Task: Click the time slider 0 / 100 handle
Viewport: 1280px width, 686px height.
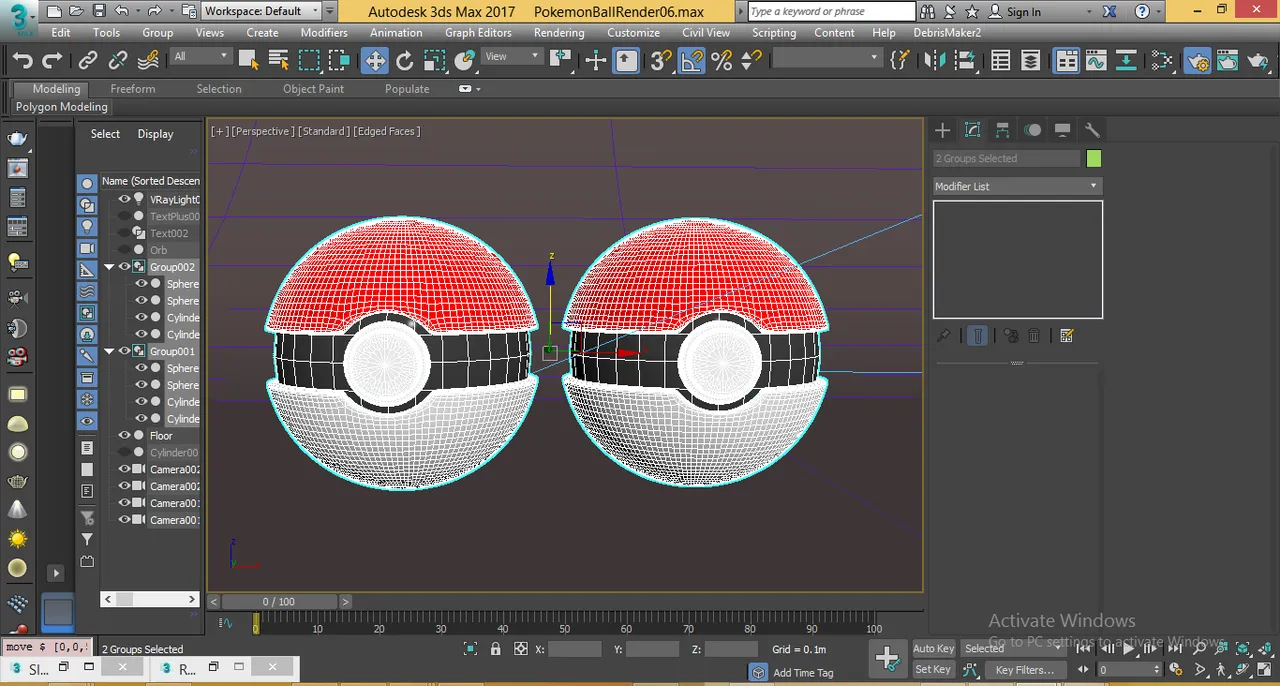Action: 279,601
